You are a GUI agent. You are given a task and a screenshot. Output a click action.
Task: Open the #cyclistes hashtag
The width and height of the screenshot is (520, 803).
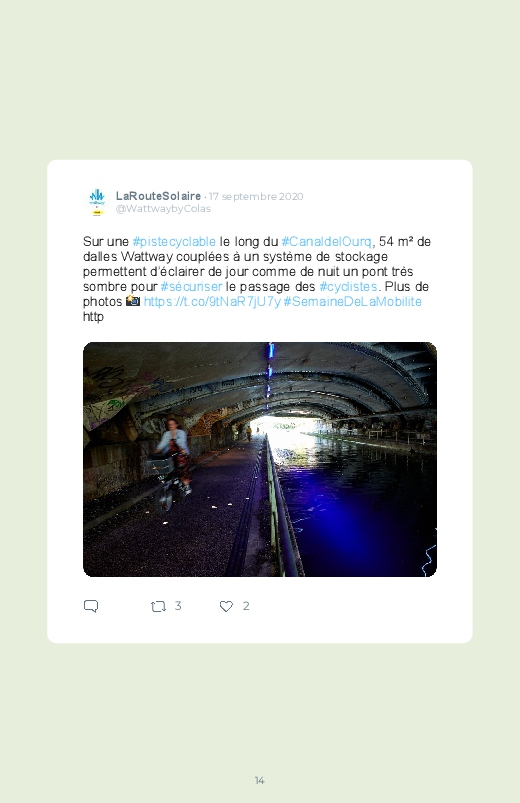point(348,286)
